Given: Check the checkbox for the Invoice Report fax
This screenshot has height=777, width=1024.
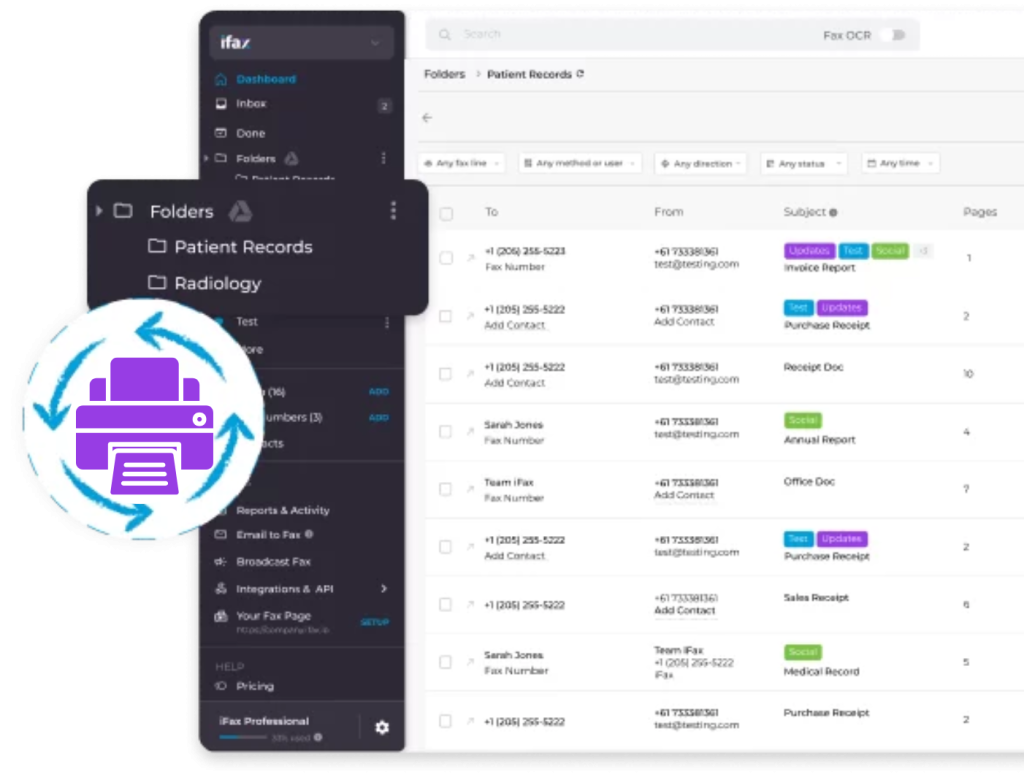Looking at the screenshot, I should (444, 257).
